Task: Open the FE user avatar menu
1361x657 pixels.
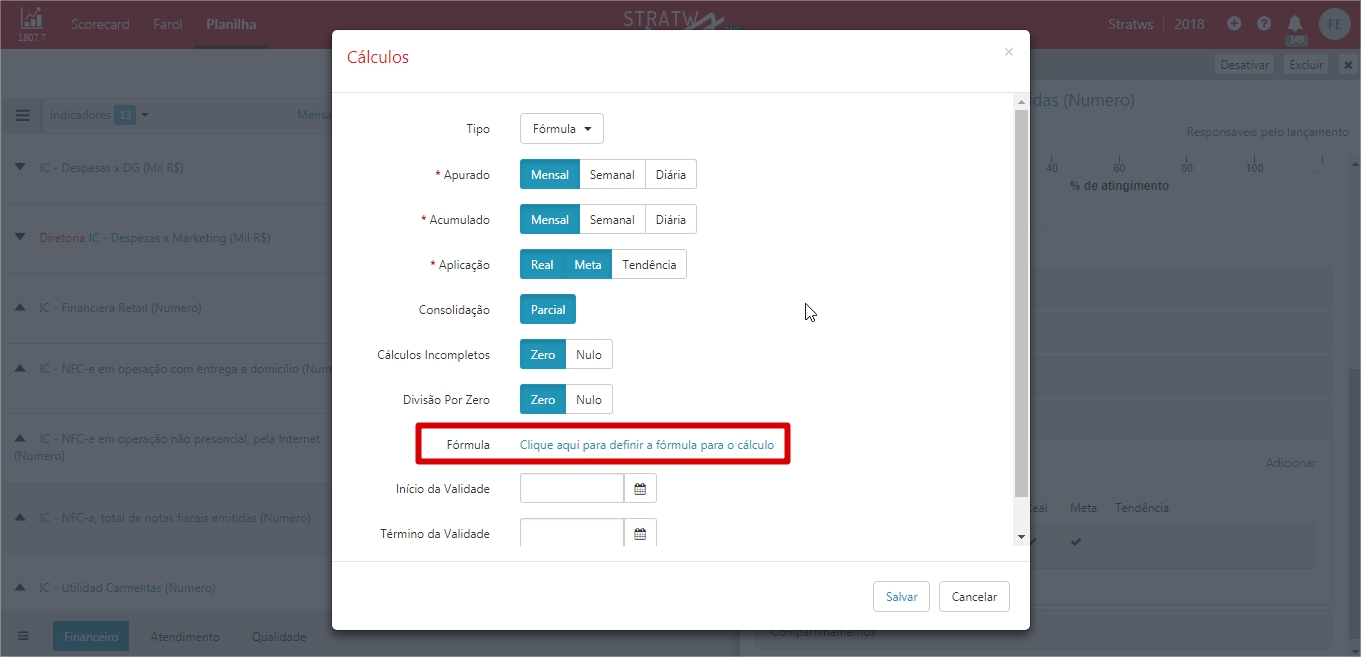Action: pos(1335,24)
